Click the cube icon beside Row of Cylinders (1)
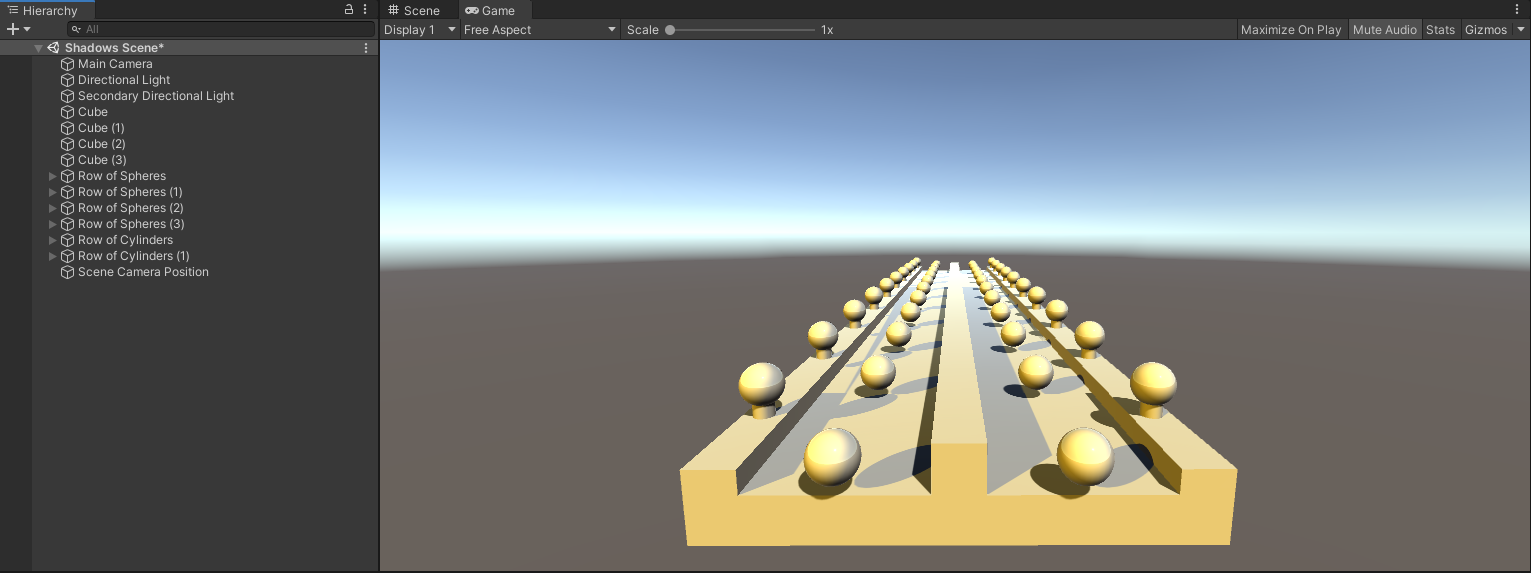This screenshot has height=573, width=1531. [68, 256]
